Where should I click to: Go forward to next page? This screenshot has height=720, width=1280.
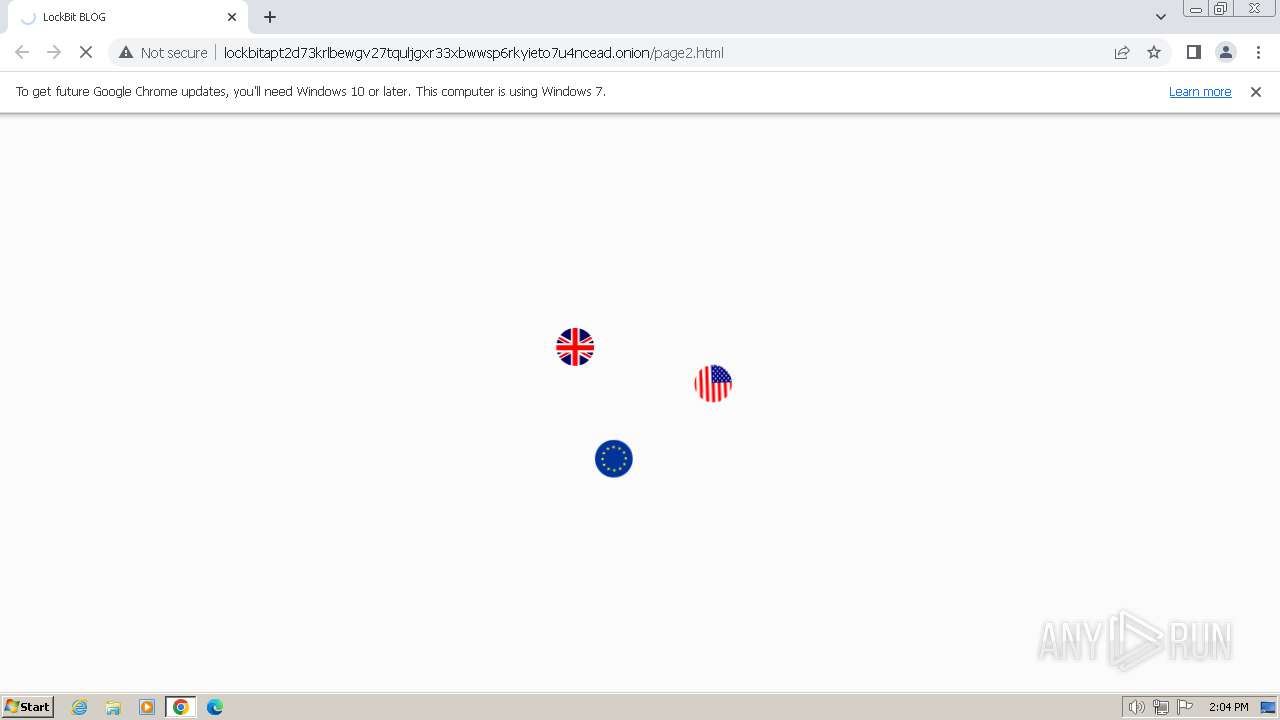(54, 52)
